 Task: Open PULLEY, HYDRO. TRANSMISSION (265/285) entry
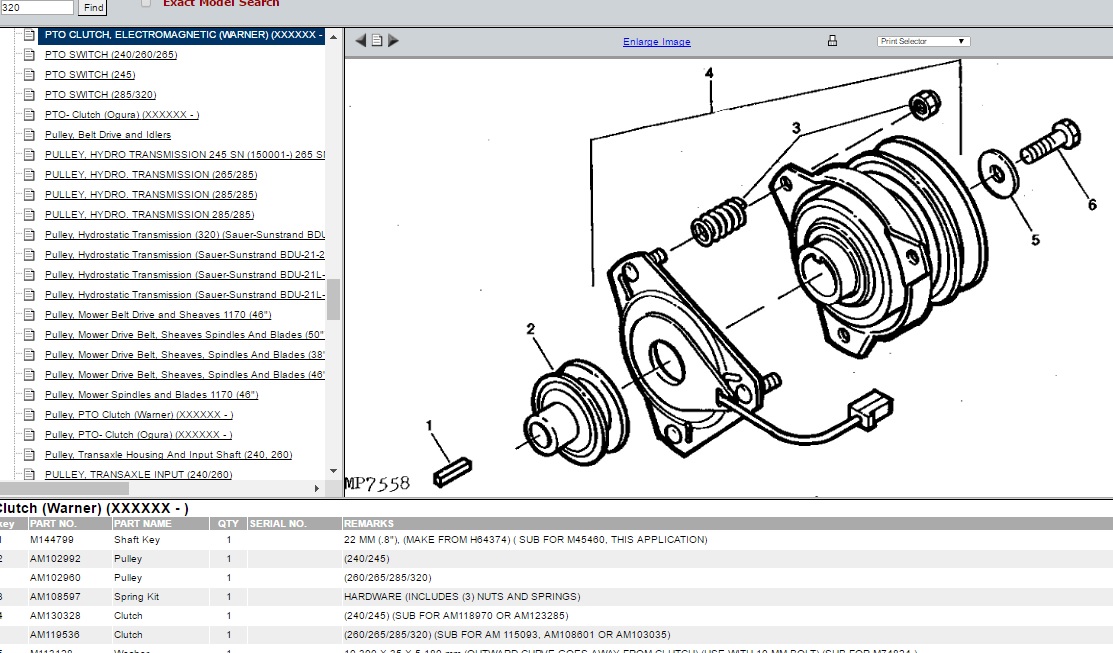point(150,174)
